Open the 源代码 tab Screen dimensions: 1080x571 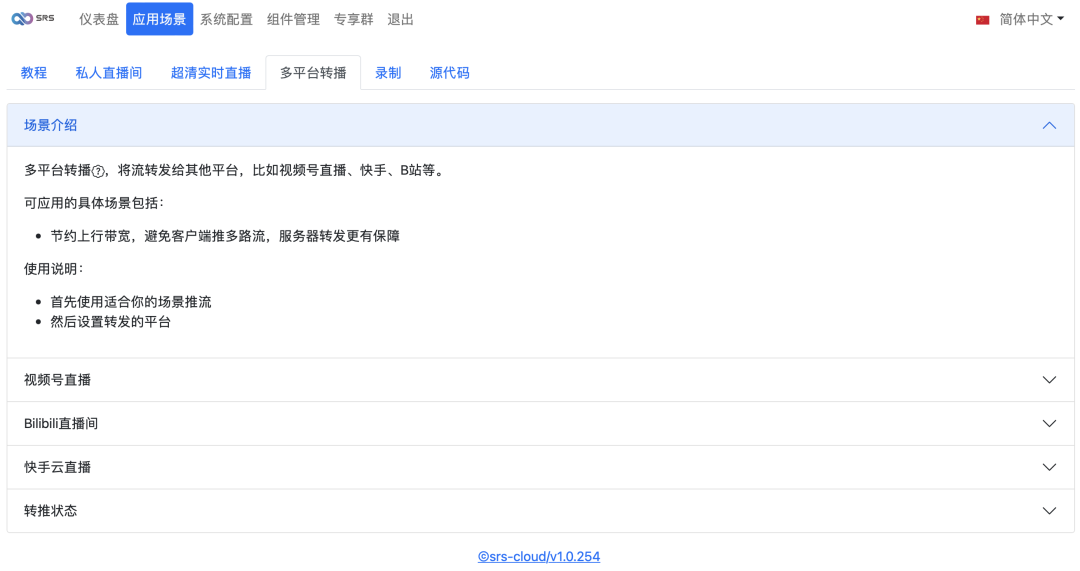click(449, 73)
